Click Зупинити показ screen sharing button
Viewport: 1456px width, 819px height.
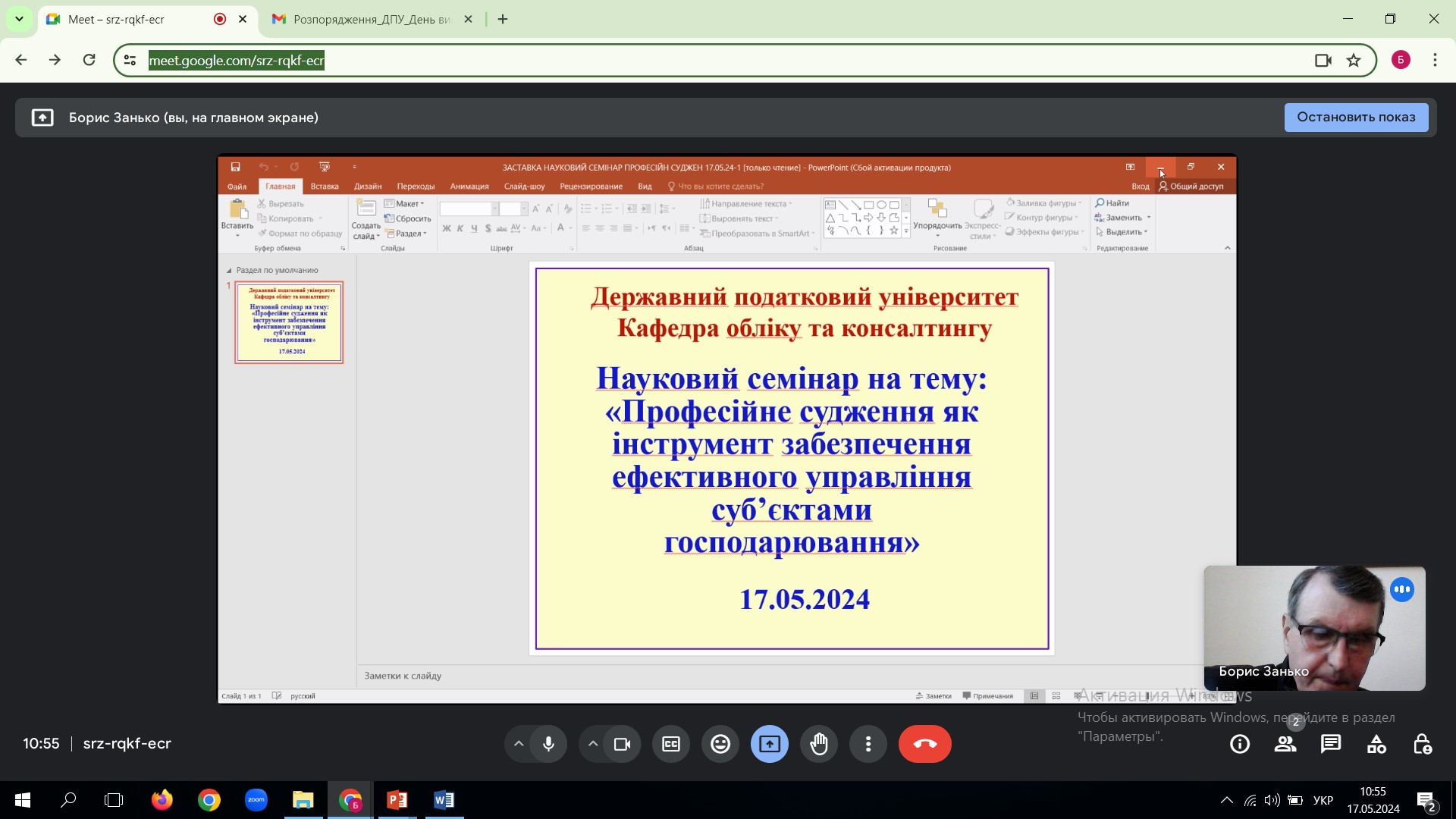(x=1356, y=117)
